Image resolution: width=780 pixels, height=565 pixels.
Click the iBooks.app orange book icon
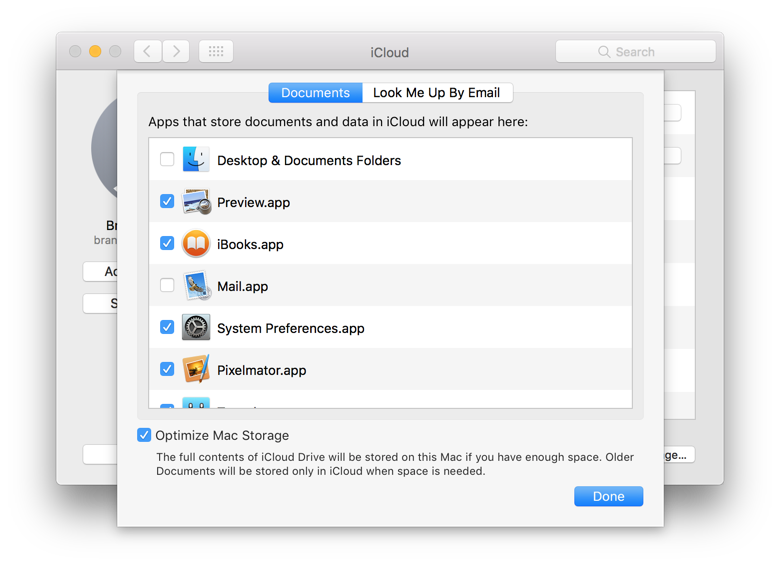click(195, 244)
